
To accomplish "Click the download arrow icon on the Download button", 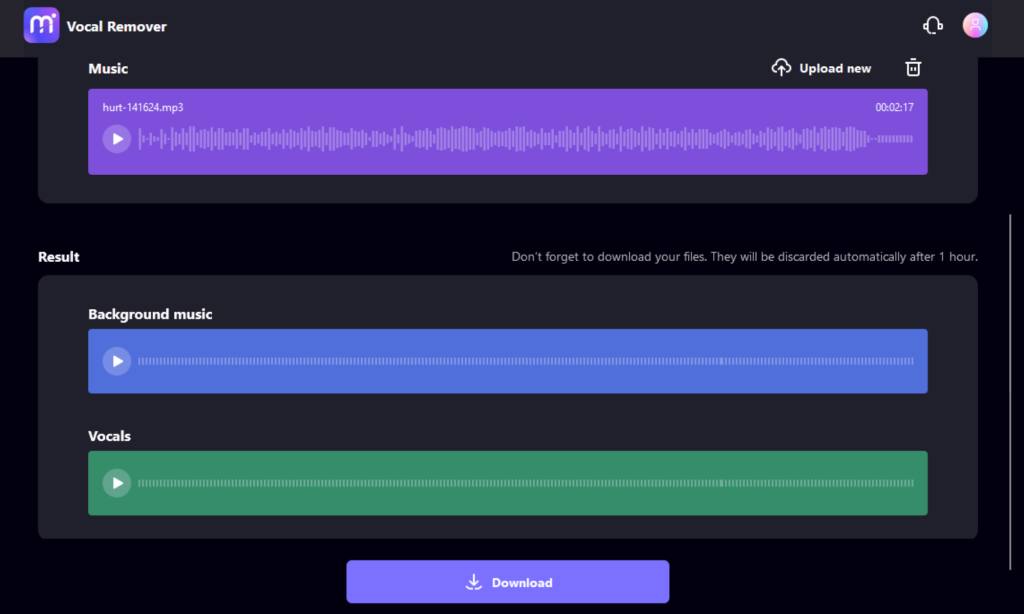I will tap(474, 582).
